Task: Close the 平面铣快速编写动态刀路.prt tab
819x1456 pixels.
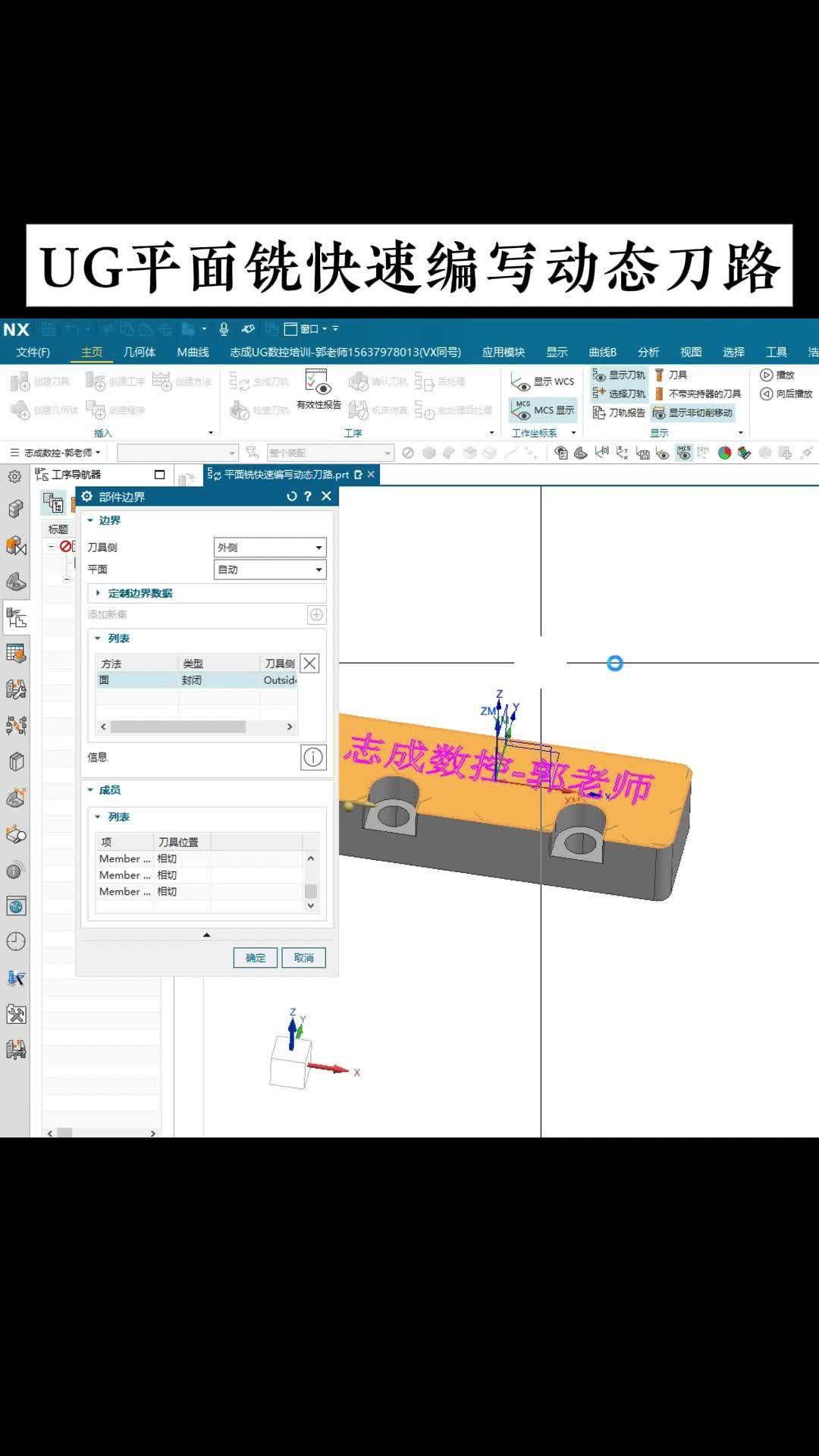Action: pos(371,475)
